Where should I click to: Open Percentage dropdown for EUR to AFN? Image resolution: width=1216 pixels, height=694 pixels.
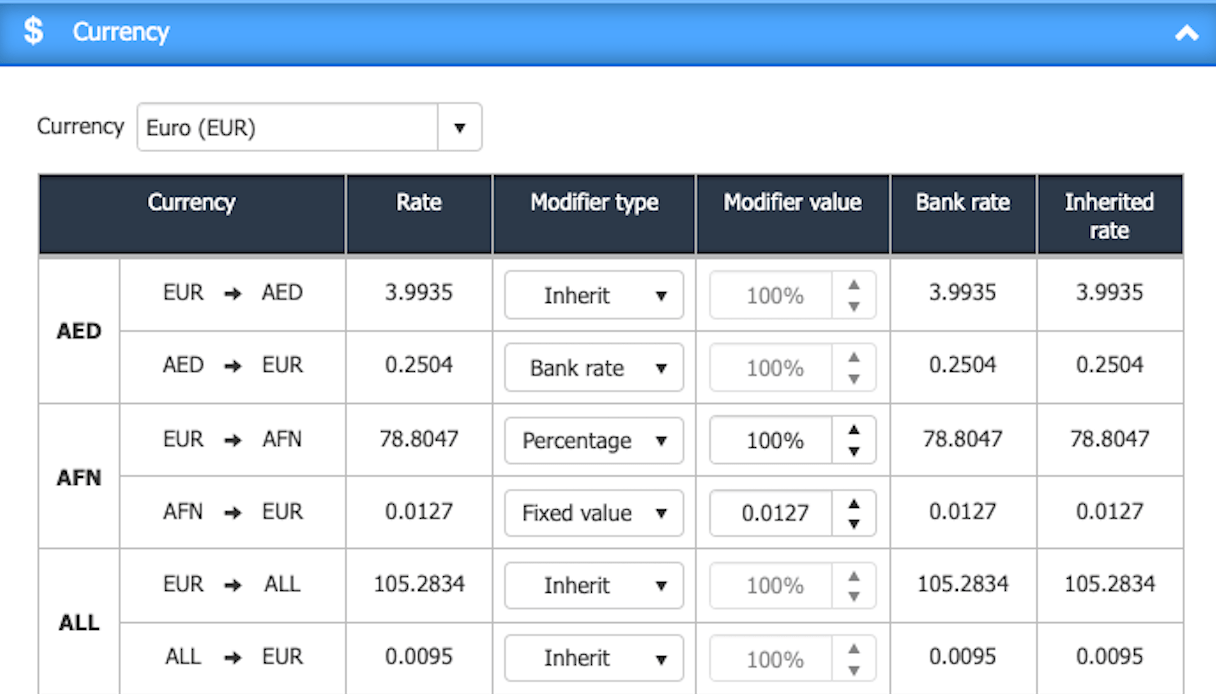pos(594,440)
